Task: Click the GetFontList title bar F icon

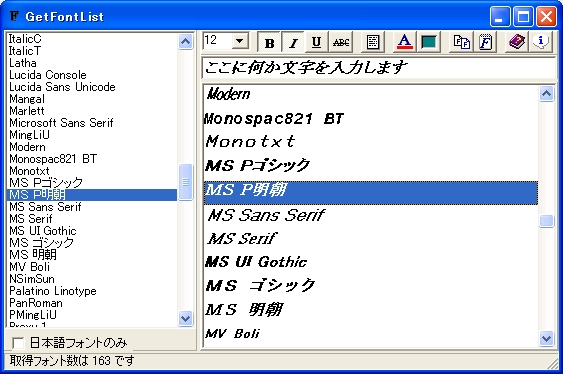Action: click(x=14, y=16)
